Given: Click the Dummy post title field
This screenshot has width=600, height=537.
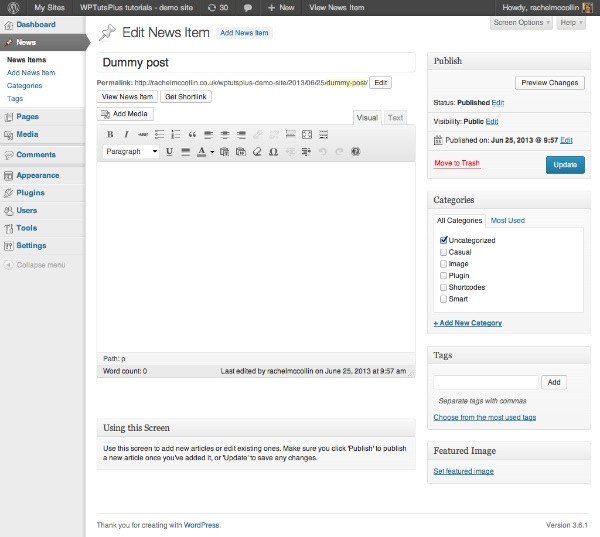Looking at the screenshot, I should pyautogui.click(x=256, y=62).
